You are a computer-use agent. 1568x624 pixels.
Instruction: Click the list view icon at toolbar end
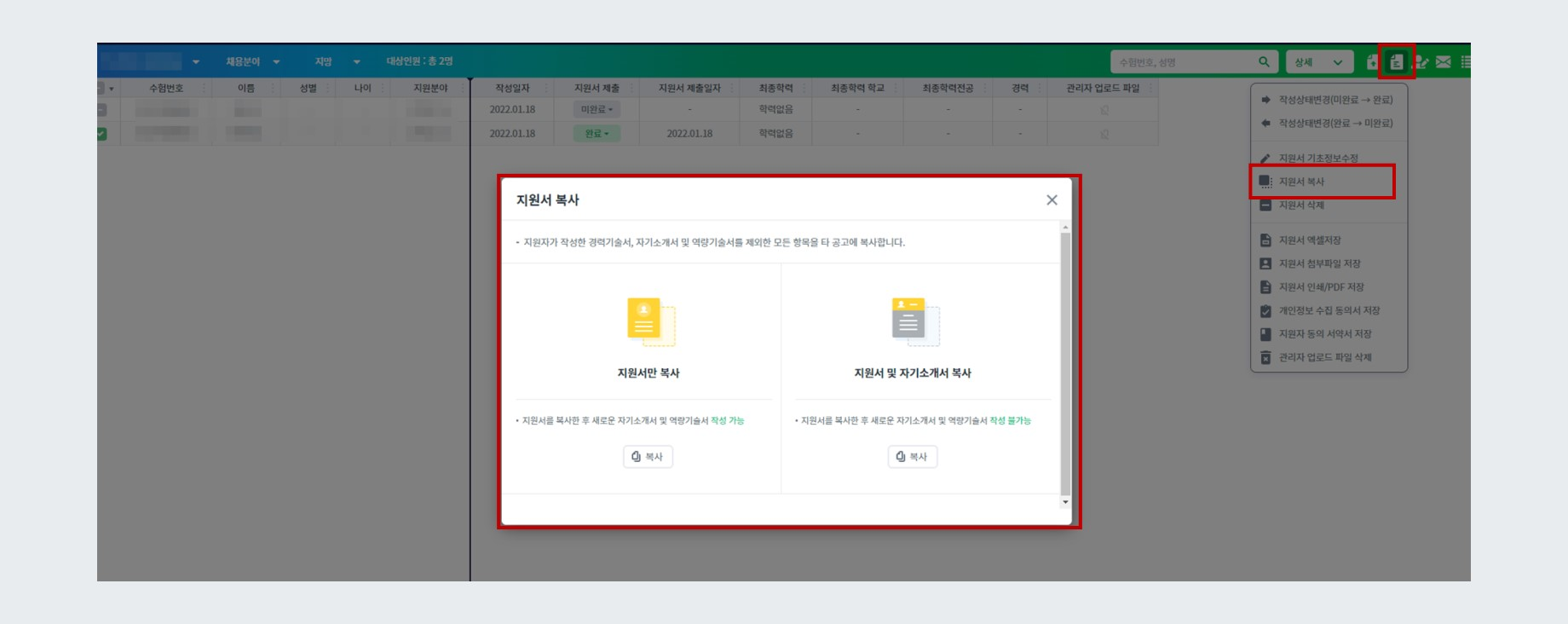click(x=1466, y=62)
